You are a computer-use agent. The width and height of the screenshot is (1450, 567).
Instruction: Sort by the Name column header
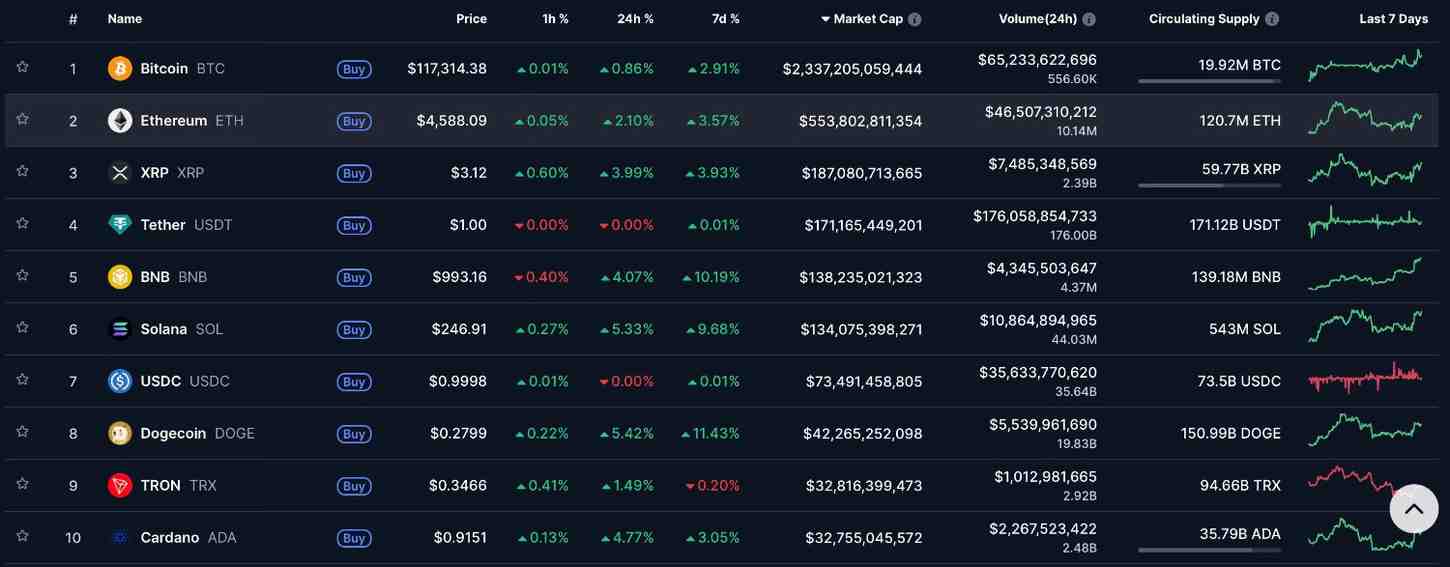(x=125, y=19)
